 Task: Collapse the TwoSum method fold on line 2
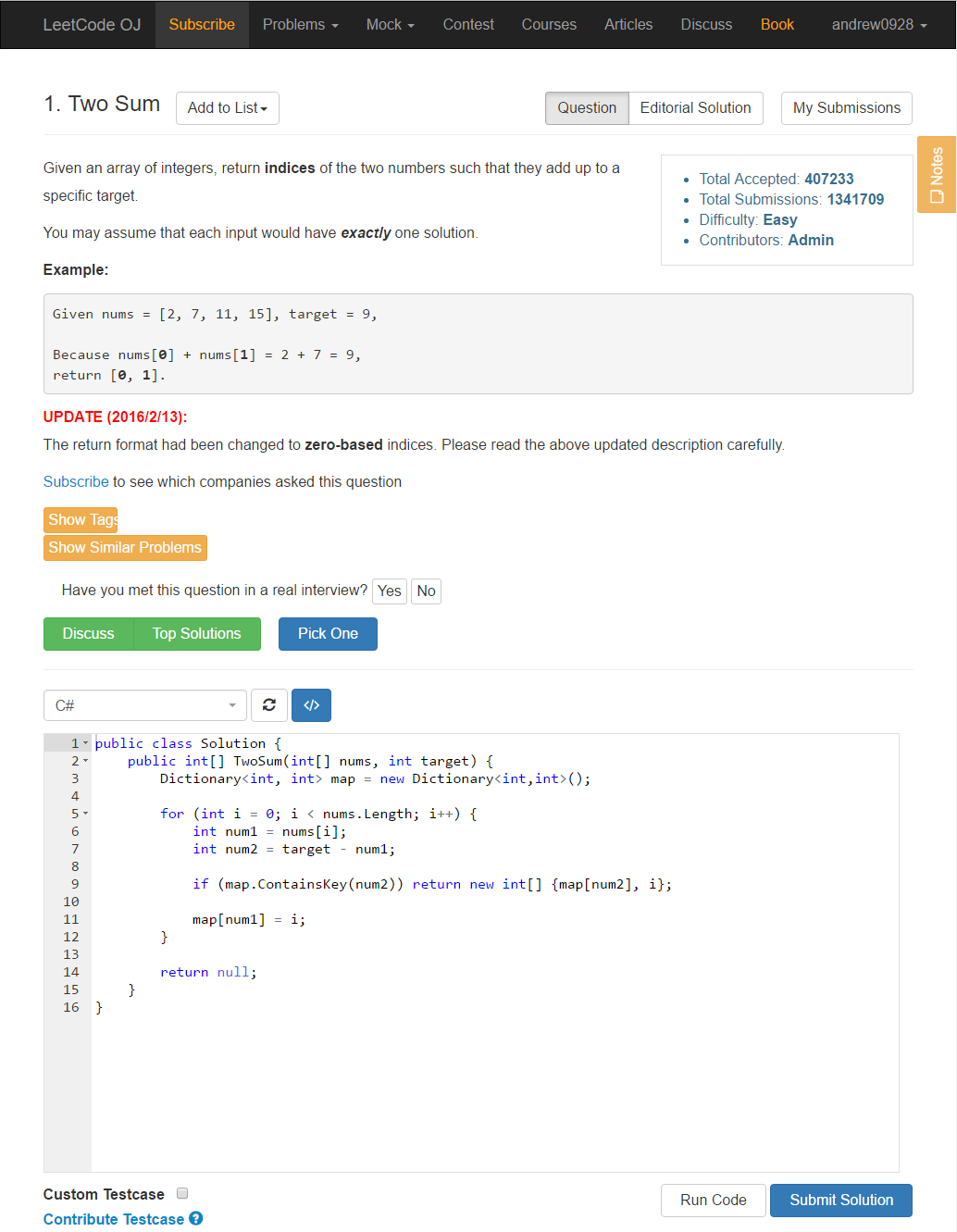tap(86, 761)
